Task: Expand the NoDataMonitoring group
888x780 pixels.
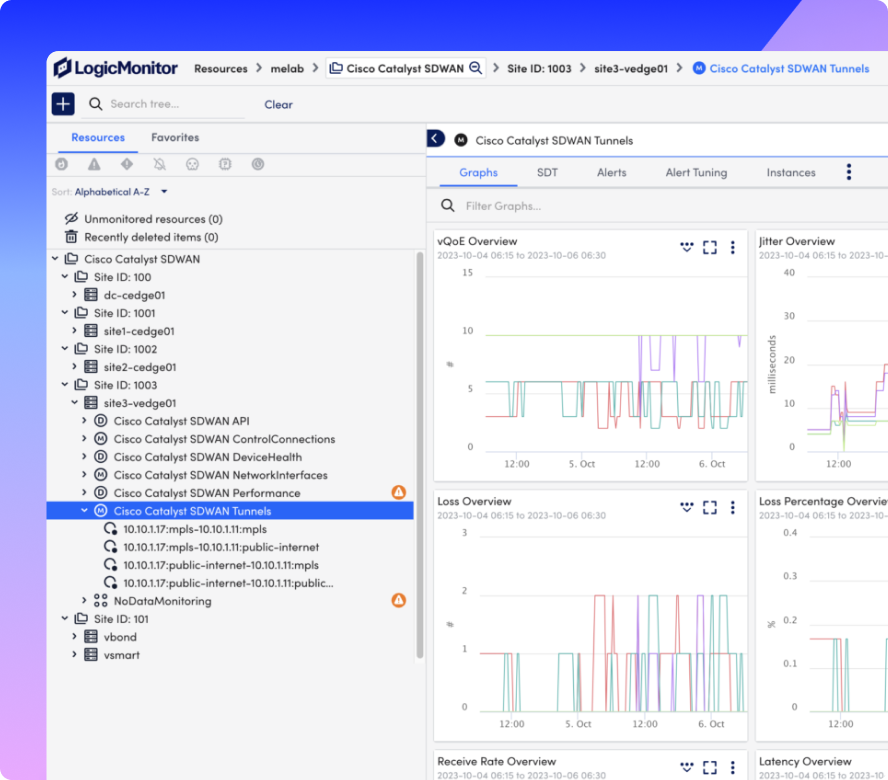Action: [84, 600]
